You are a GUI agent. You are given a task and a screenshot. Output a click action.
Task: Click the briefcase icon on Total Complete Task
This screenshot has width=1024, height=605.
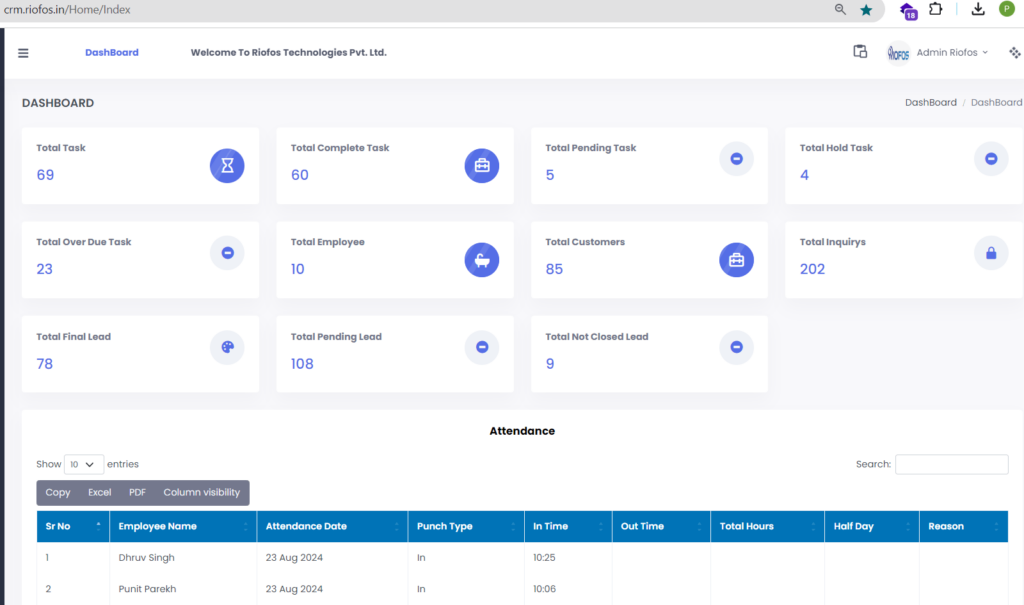click(x=482, y=165)
